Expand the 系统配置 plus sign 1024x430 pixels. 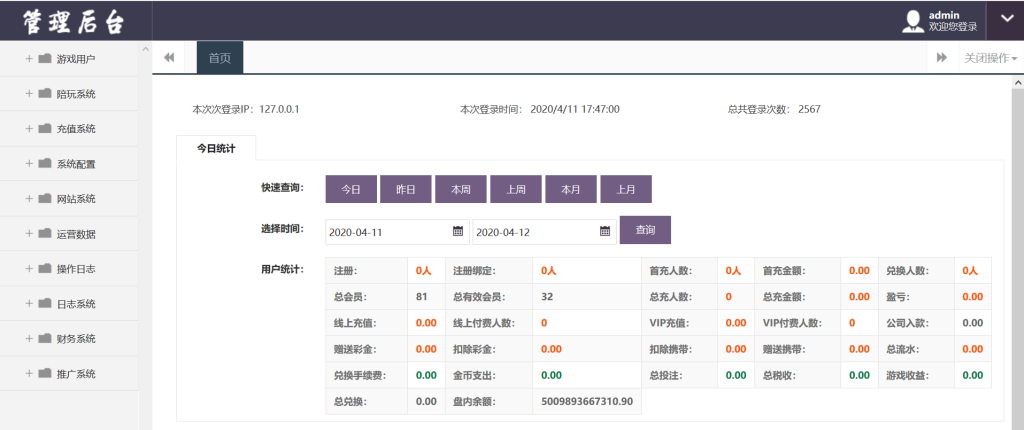[29, 163]
